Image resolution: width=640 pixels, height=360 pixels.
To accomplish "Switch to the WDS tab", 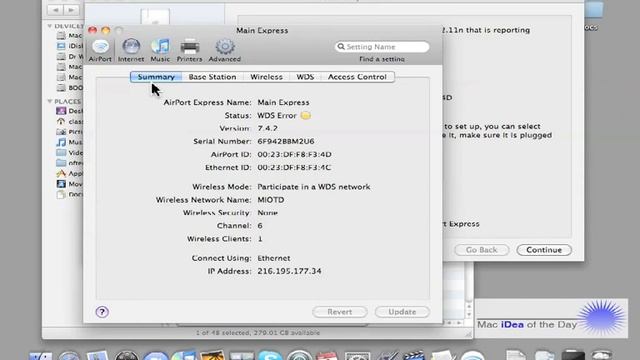I will coord(305,77).
